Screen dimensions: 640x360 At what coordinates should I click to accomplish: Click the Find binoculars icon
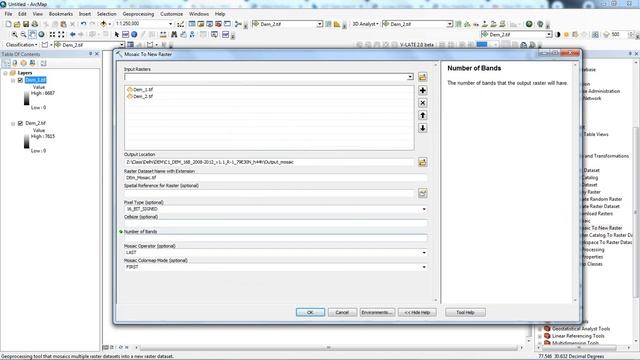click(x=174, y=35)
